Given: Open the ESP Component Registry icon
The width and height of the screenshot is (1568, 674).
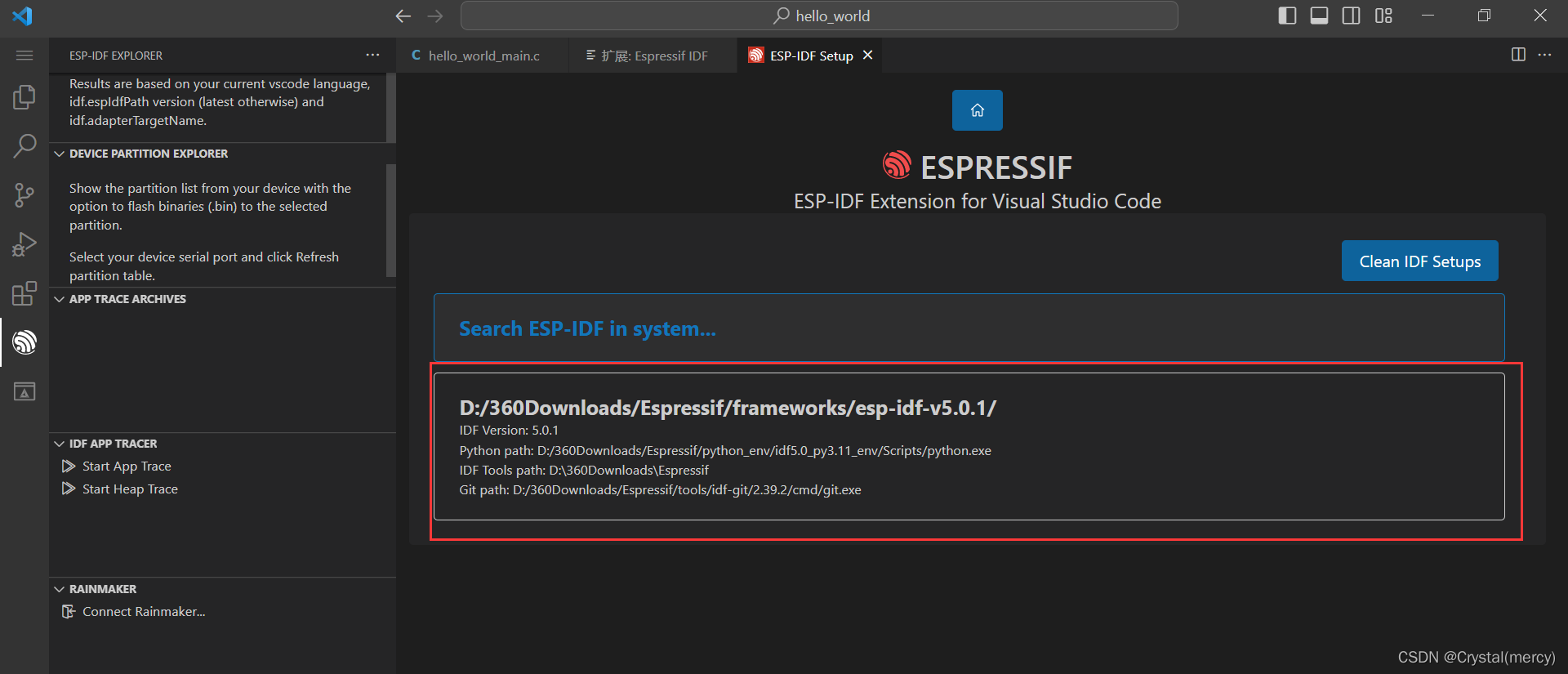Looking at the screenshot, I should [x=24, y=391].
